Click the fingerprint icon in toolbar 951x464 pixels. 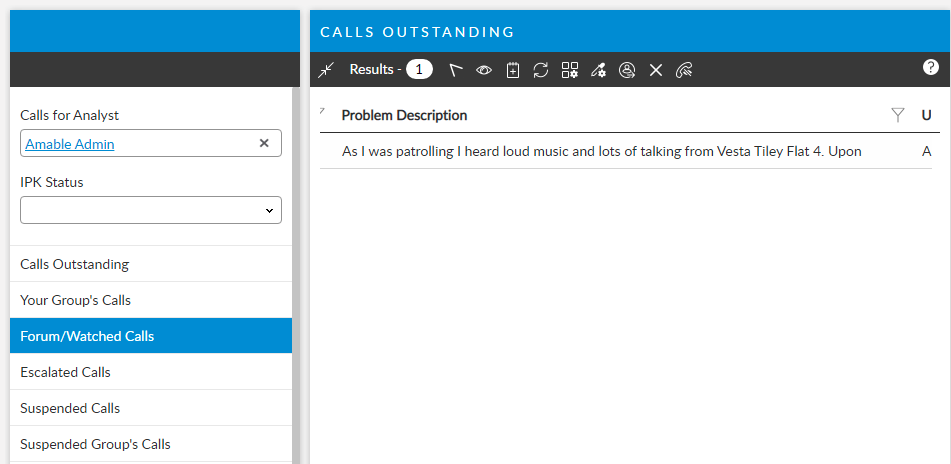coord(684,70)
